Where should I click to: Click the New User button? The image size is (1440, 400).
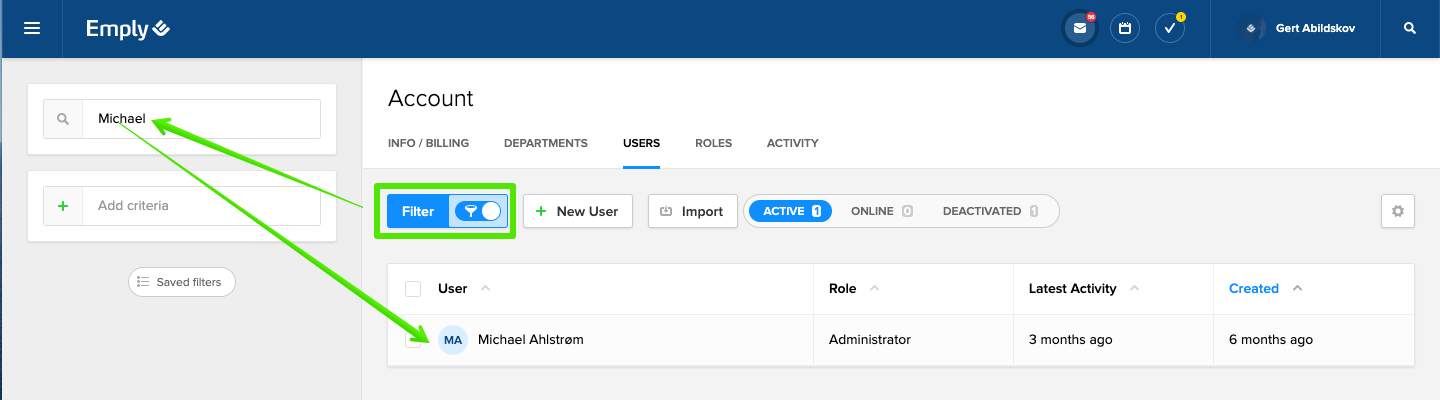click(577, 211)
